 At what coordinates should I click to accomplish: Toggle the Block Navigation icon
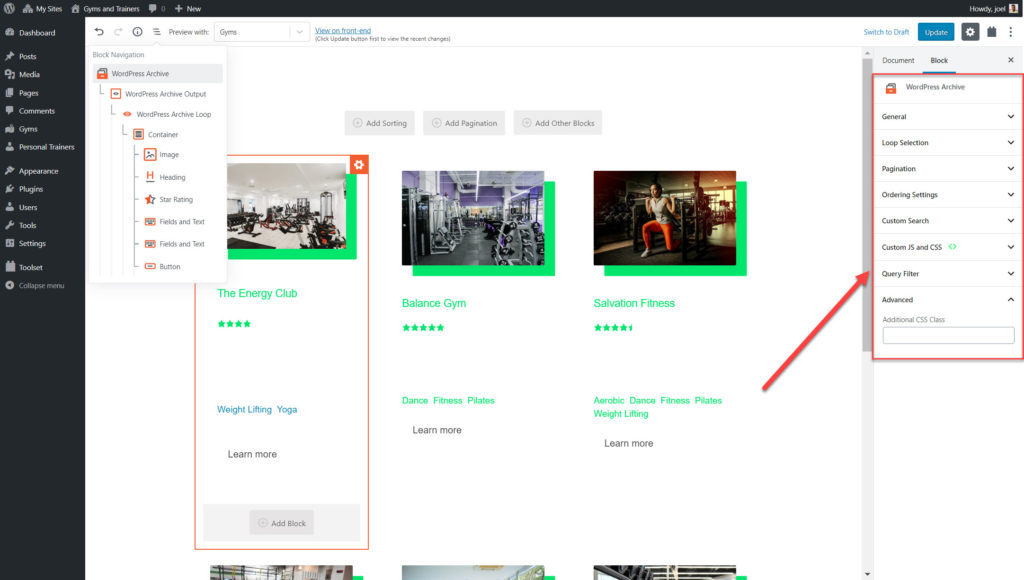[157, 32]
